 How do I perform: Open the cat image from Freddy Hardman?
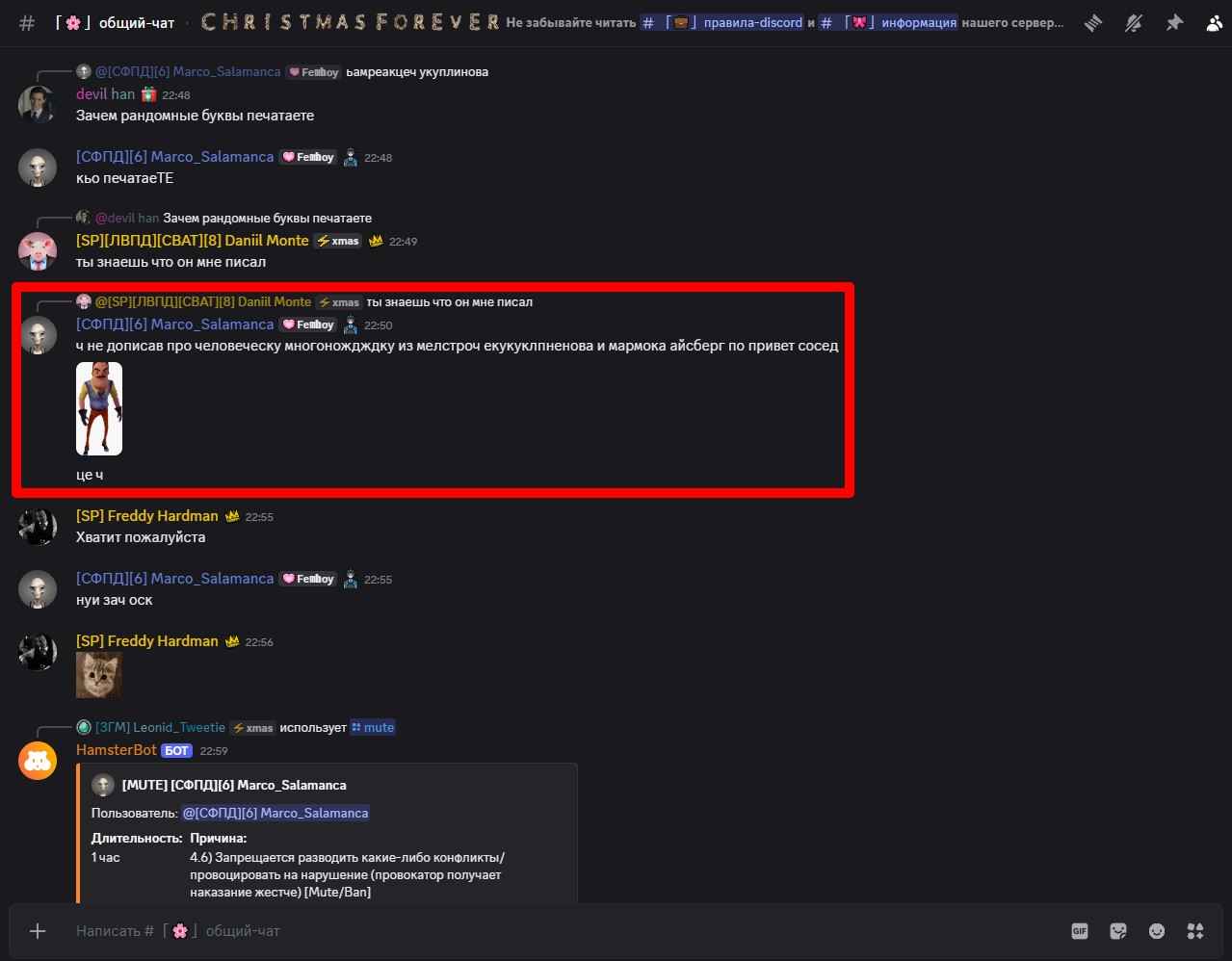(x=99, y=674)
